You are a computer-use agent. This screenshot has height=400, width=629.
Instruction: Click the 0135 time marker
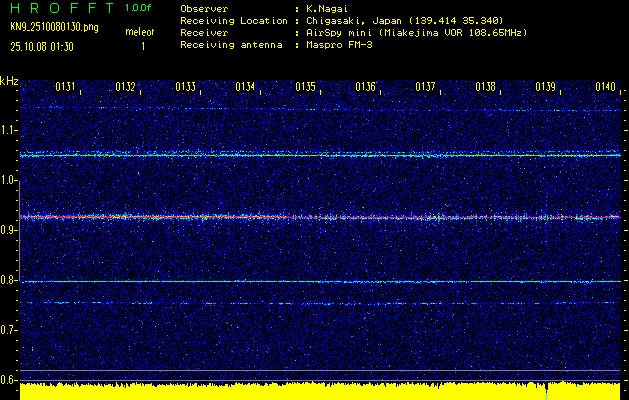click(x=306, y=88)
